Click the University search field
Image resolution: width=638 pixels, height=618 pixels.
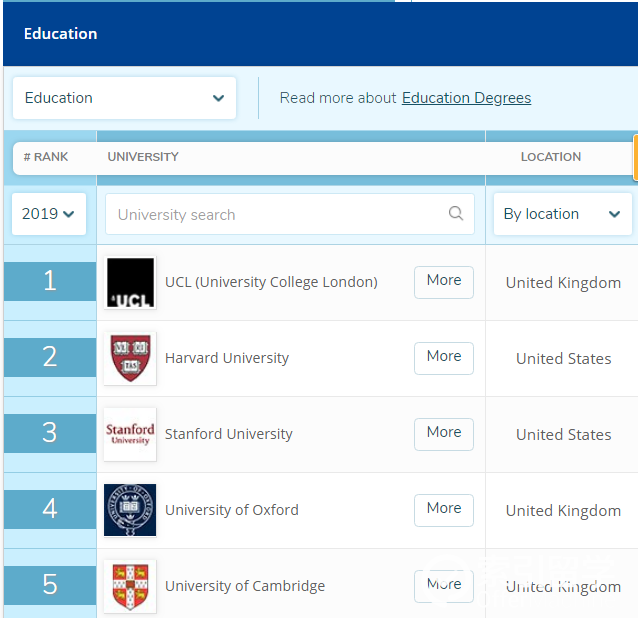[x=290, y=214]
